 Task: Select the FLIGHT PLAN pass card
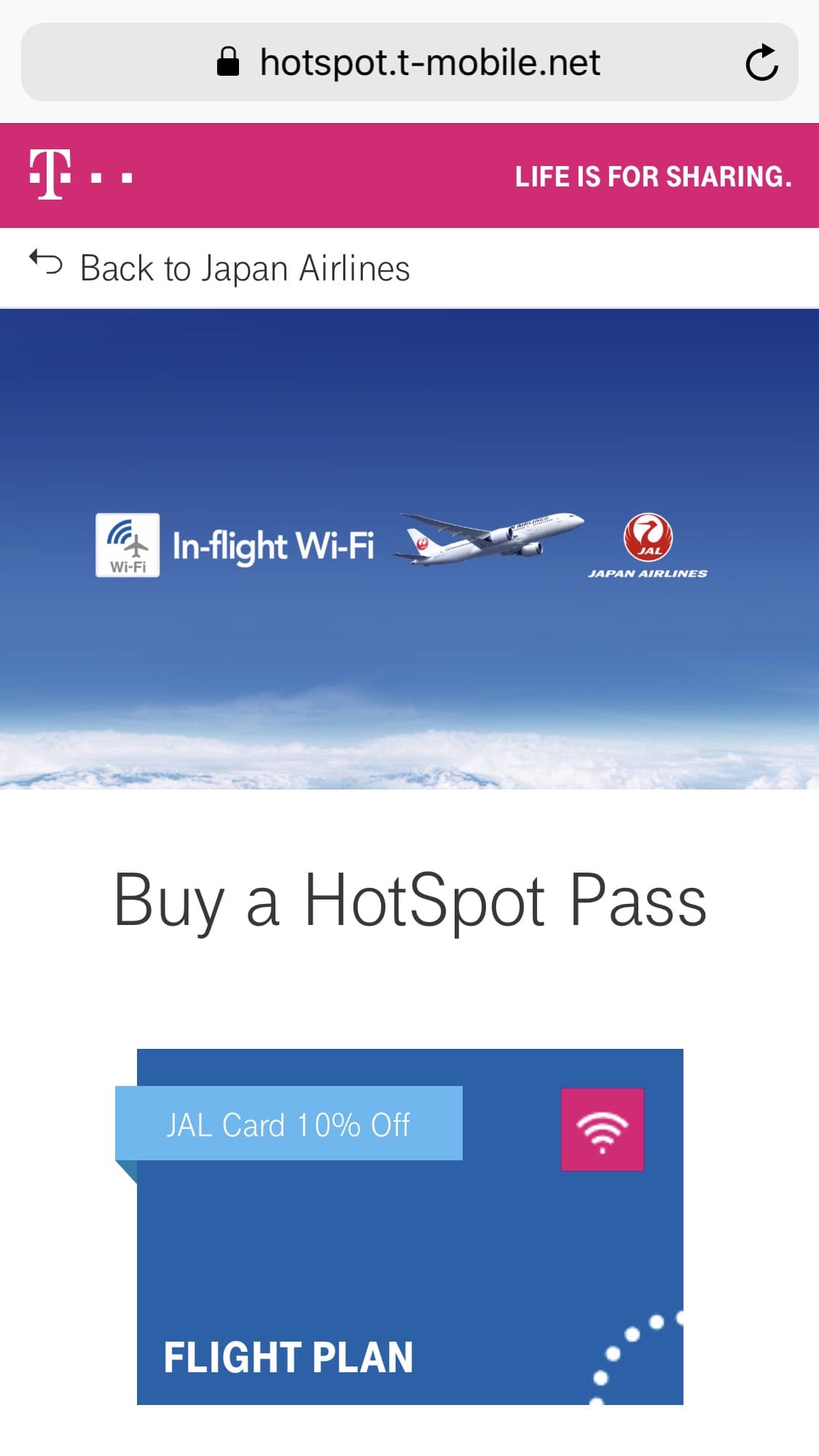click(x=410, y=1227)
